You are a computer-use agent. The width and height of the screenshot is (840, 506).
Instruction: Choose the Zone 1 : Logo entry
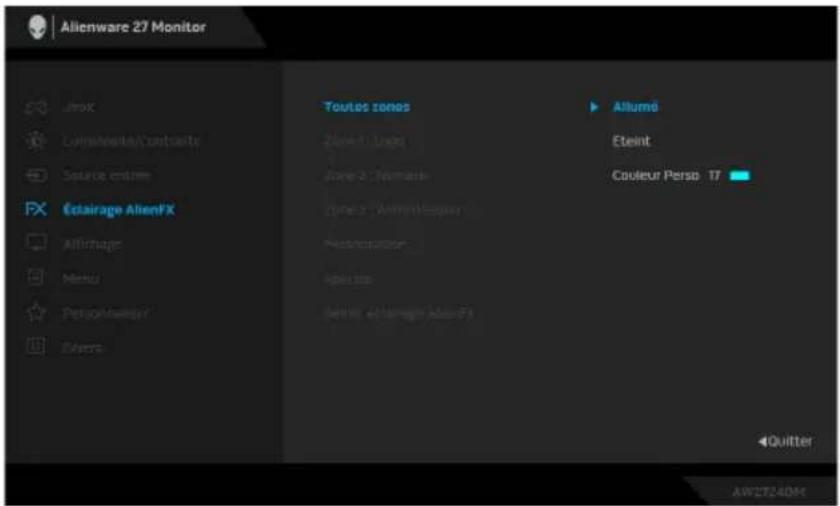click(364, 141)
